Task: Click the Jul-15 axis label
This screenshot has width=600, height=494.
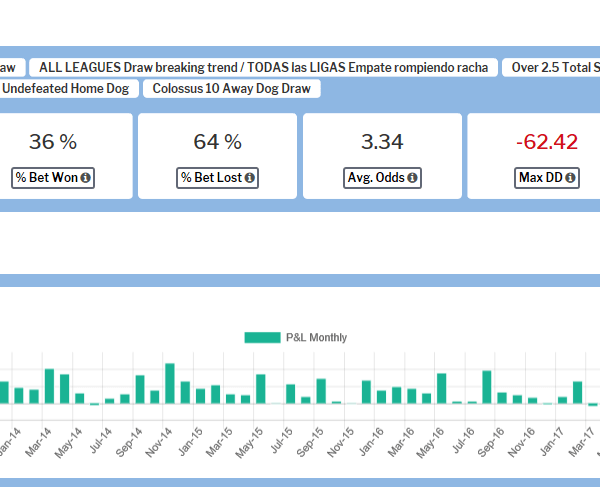Action: pyautogui.click(x=282, y=440)
